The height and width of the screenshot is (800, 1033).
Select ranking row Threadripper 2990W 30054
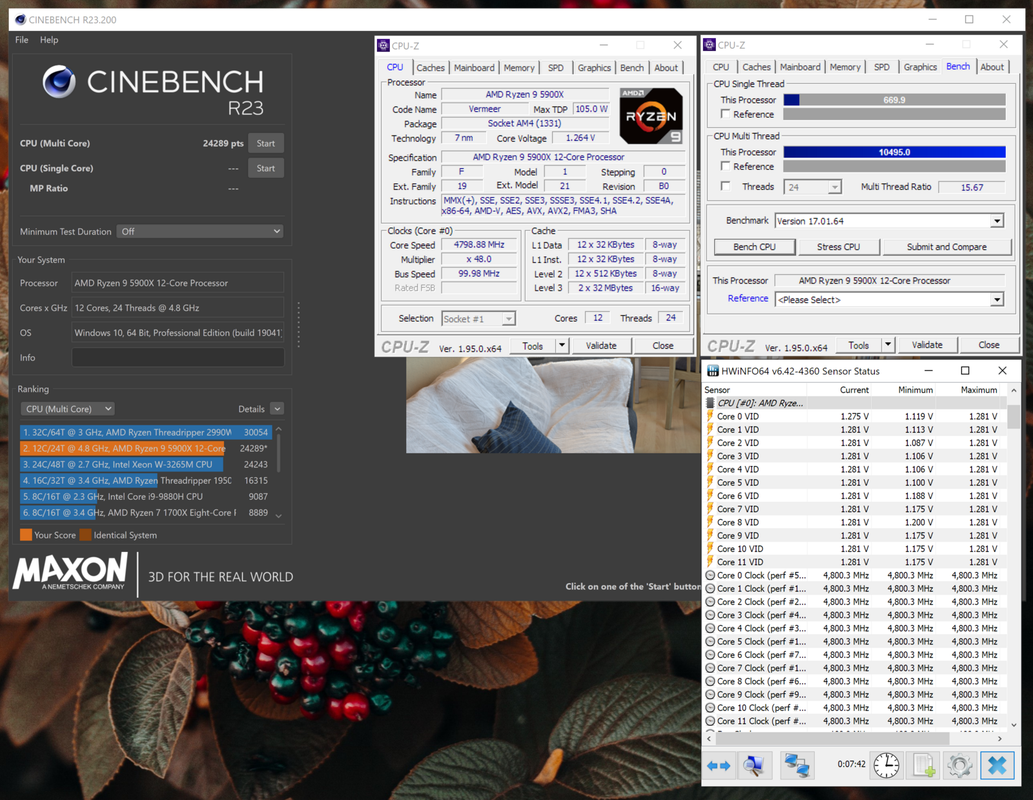point(146,432)
